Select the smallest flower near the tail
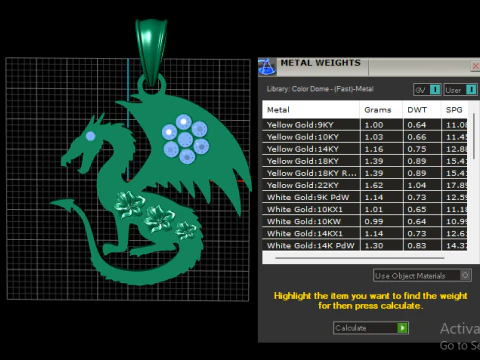 [x=186, y=230]
